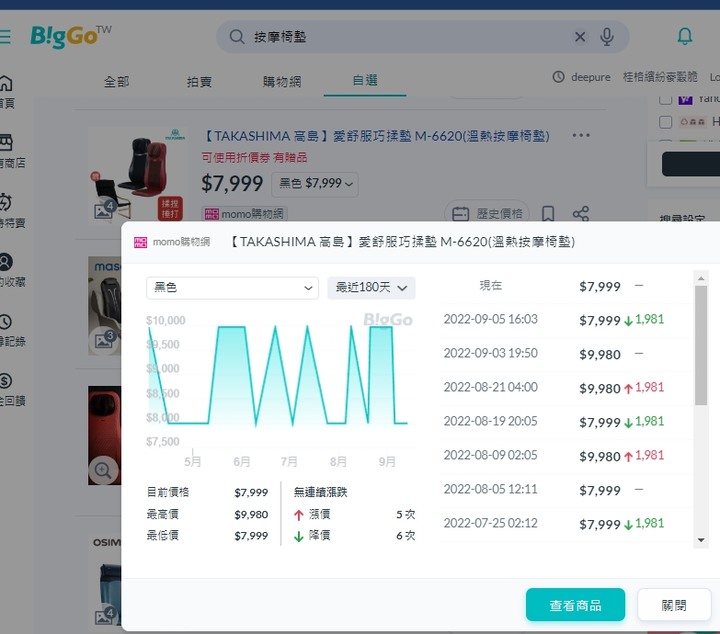
Task: Click the momo購物網 store tag
Action: click(244, 214)
